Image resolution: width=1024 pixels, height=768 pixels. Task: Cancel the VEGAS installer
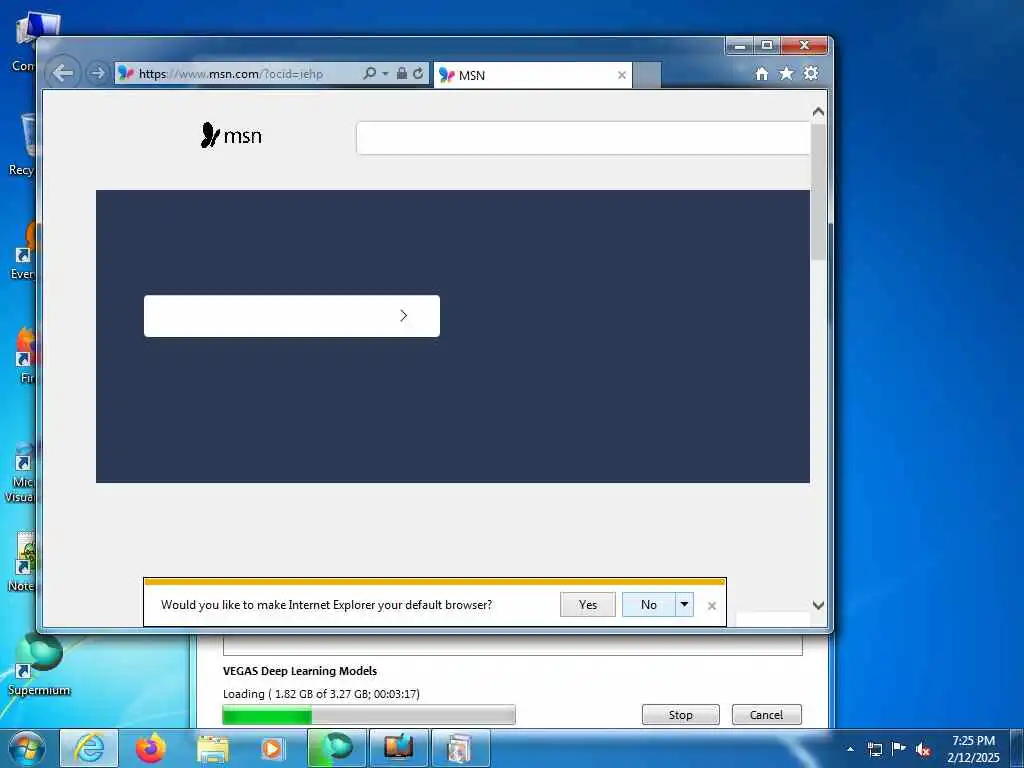(766, 715)
